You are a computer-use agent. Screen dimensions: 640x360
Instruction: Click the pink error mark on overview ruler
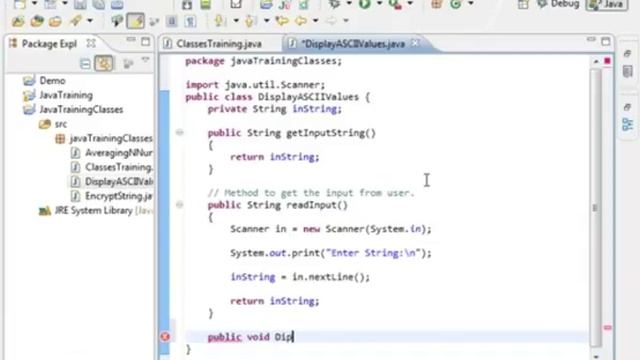[607, 328]
